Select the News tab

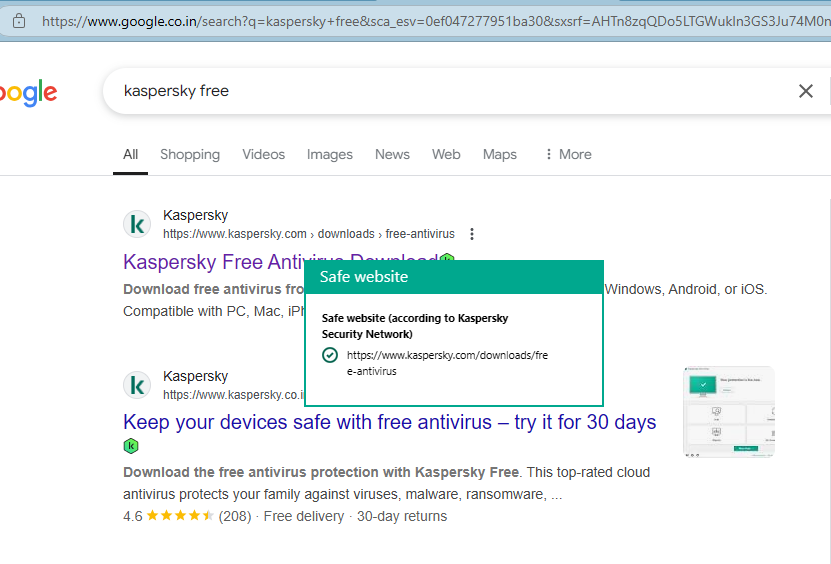point(392,154)
